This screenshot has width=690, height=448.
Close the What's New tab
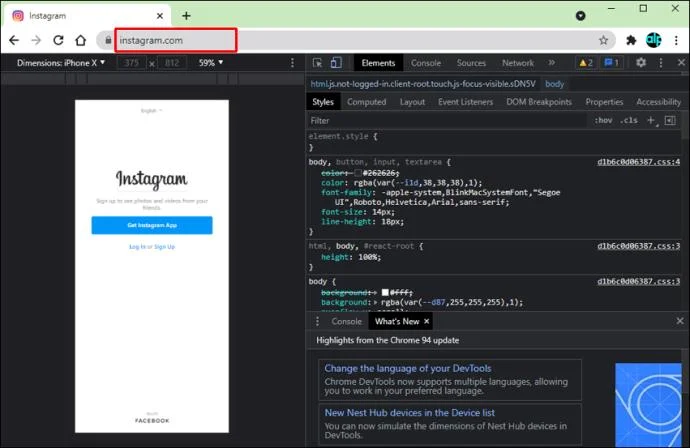(x=426, y=321)
